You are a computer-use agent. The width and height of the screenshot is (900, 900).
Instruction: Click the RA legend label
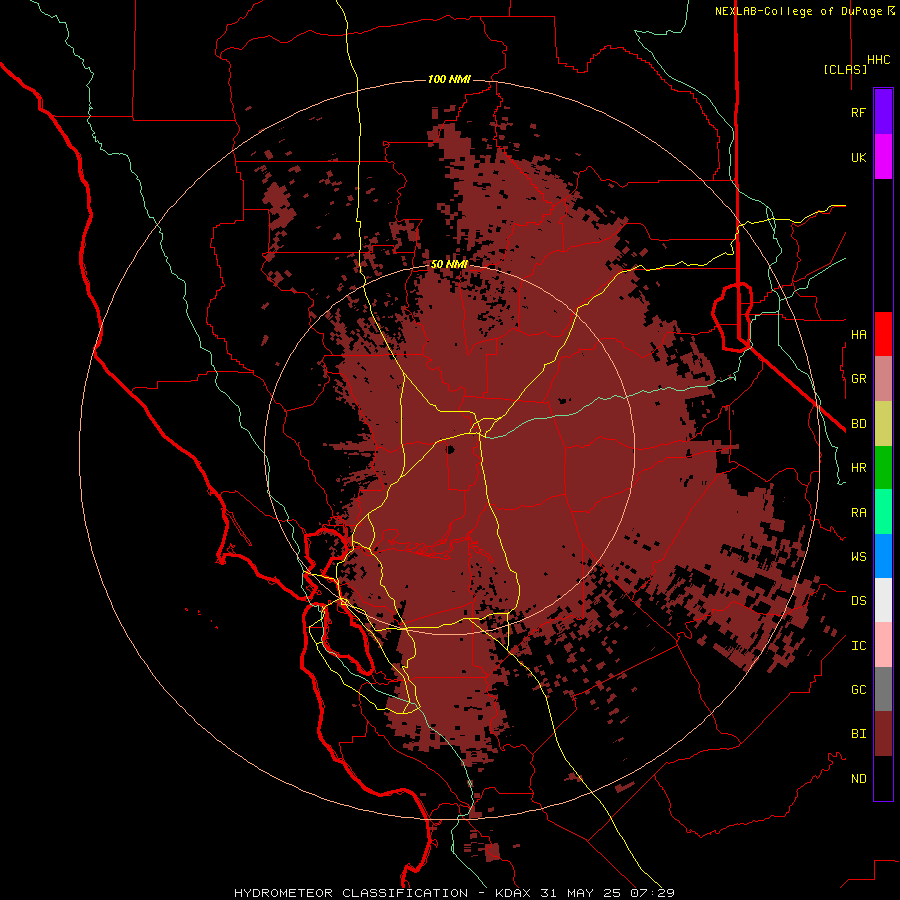(x=859, y=513)
